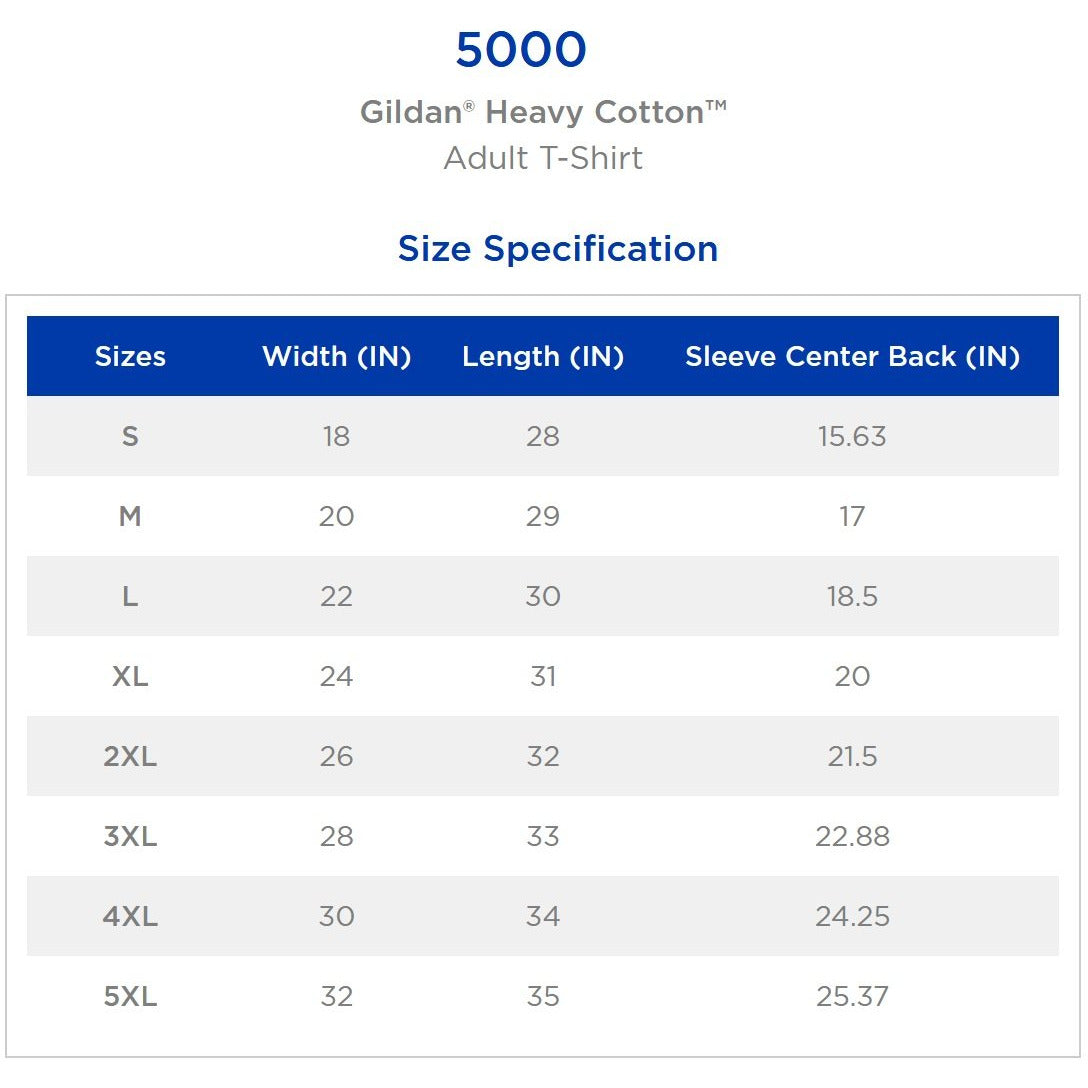Screen dimensions: 1088x1088
Task: Click the sleeve value 22.88 cell
Action: (x=852, y=837)
